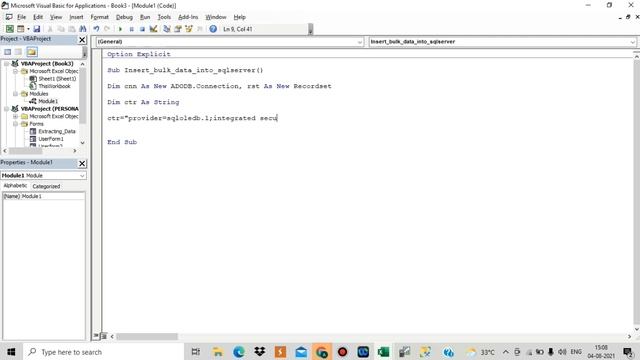Click Procedure View button at code pane bottom
This screenshot has width=640, height=360.
click(x=96, y=336)
